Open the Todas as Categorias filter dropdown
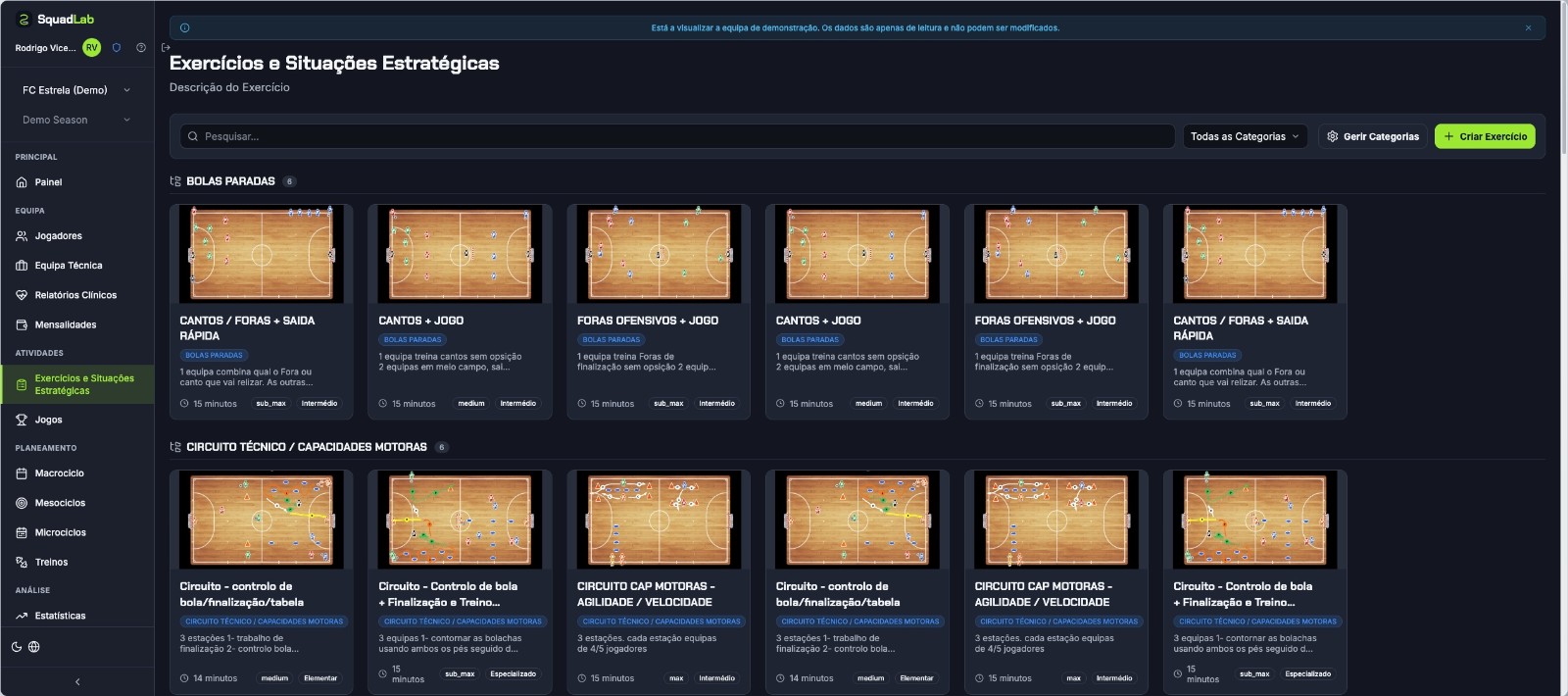 (1245, 136)
